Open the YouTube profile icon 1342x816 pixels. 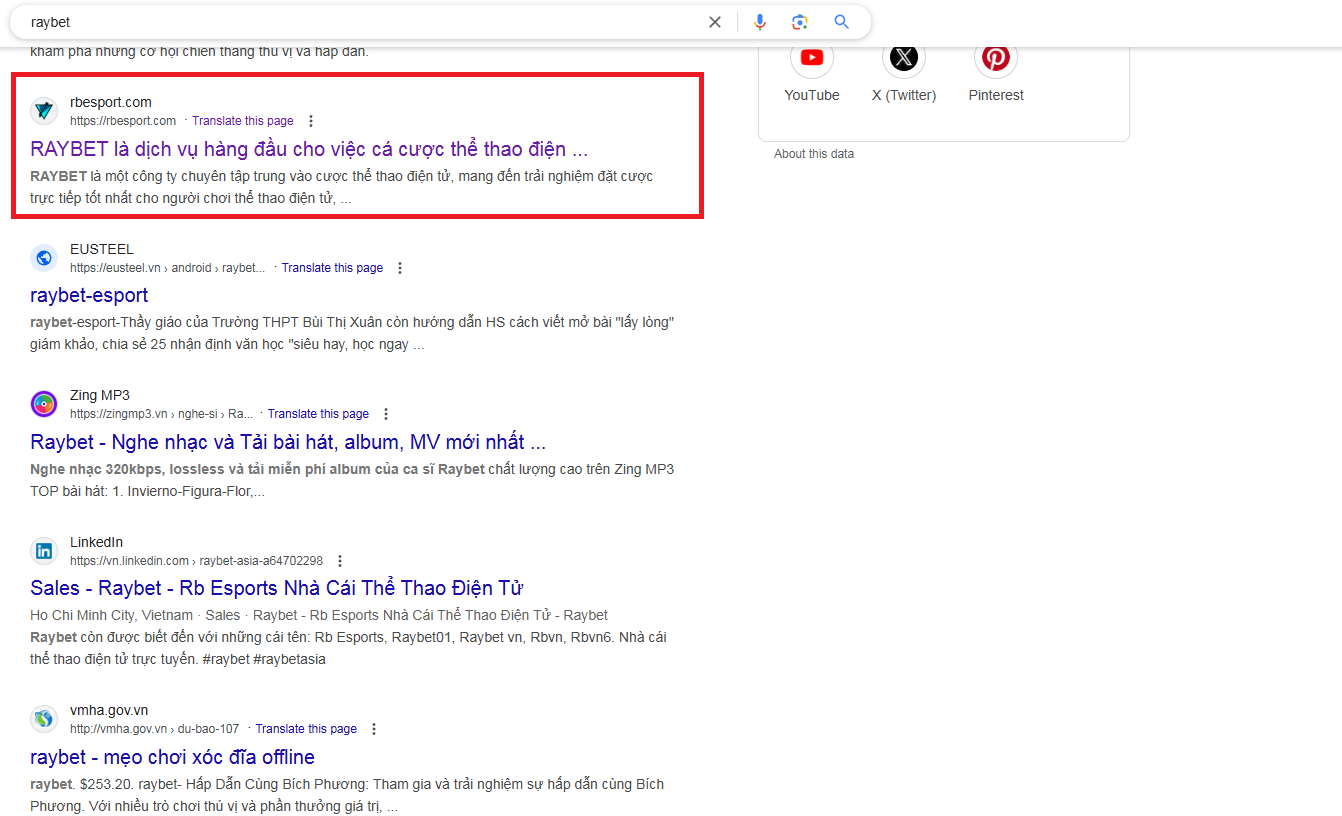tap(812, 57)
